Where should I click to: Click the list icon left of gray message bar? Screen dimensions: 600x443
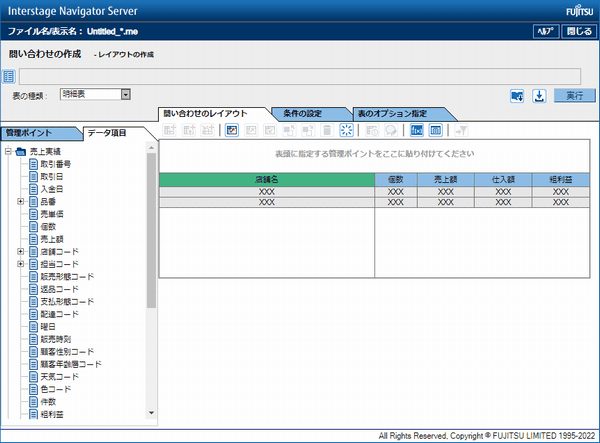point(9,75)
